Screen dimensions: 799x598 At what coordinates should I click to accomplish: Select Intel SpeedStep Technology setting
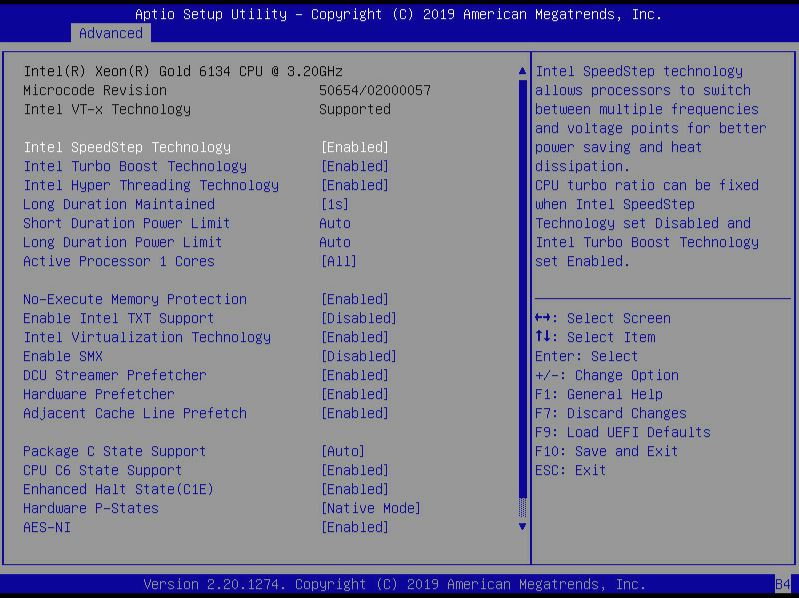coord(127,147)
